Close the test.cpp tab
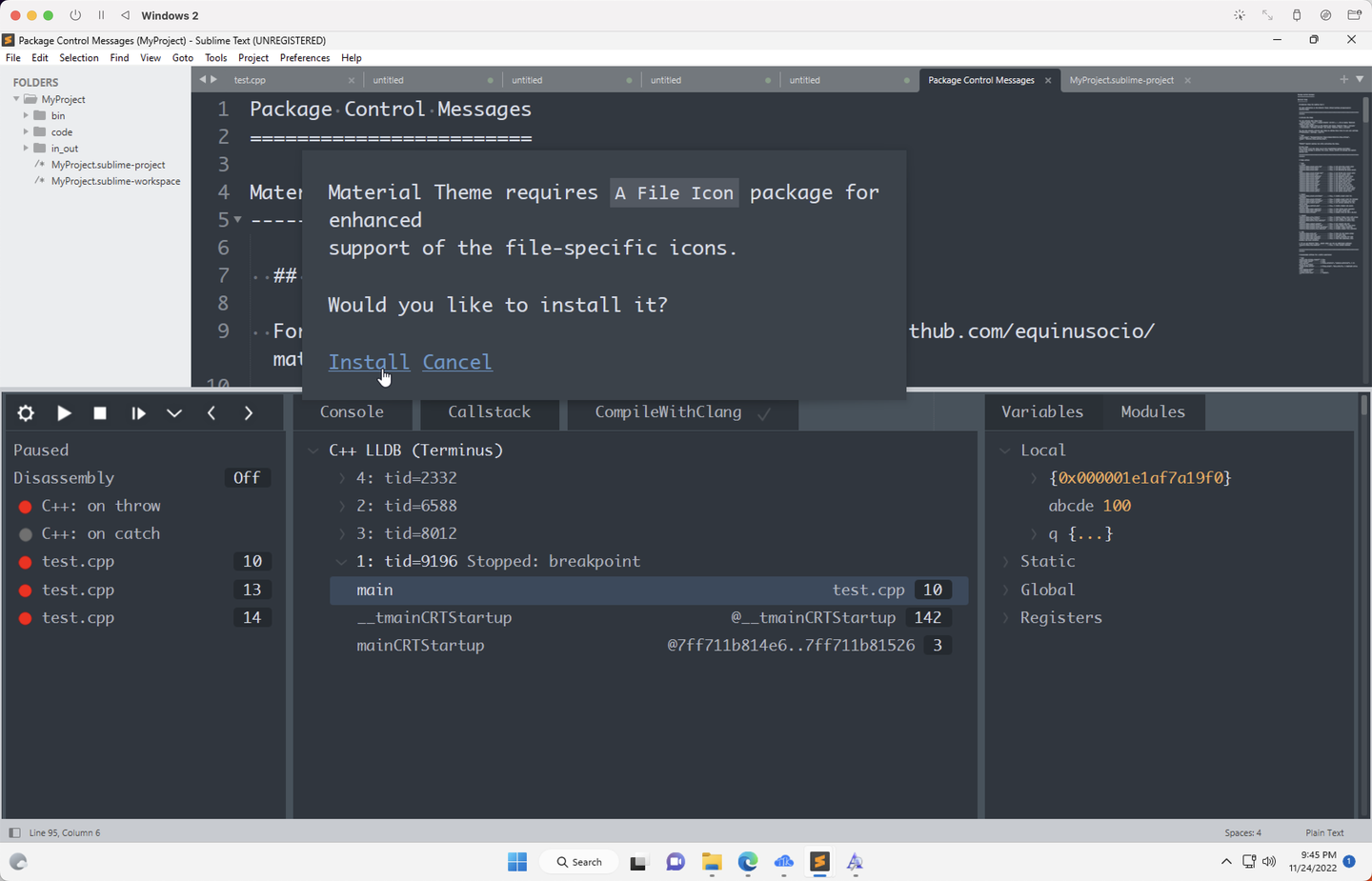The width and height of the screenshot is (1372, 881). pos(352,80)
